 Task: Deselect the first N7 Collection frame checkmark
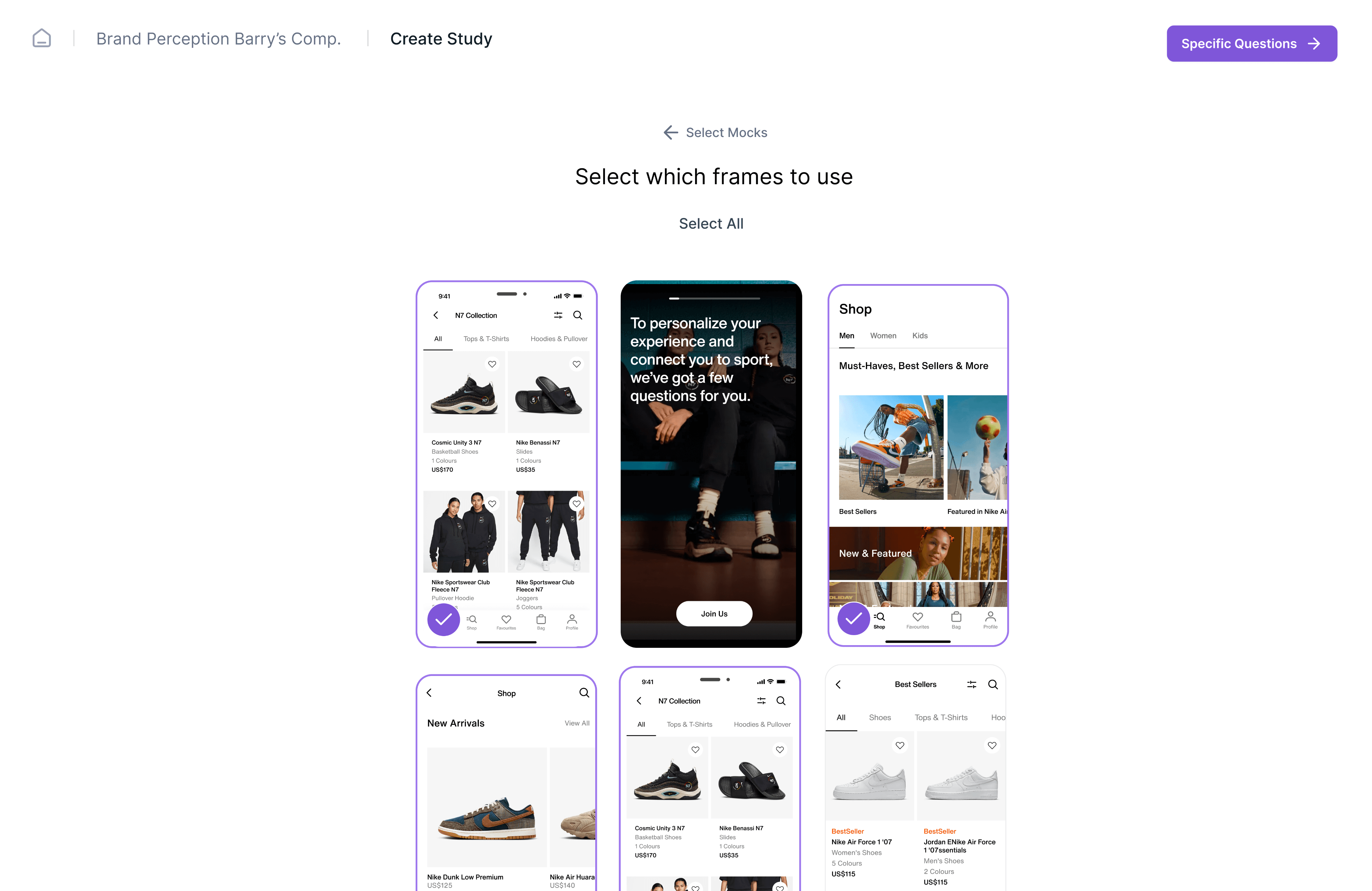[443, 620]
